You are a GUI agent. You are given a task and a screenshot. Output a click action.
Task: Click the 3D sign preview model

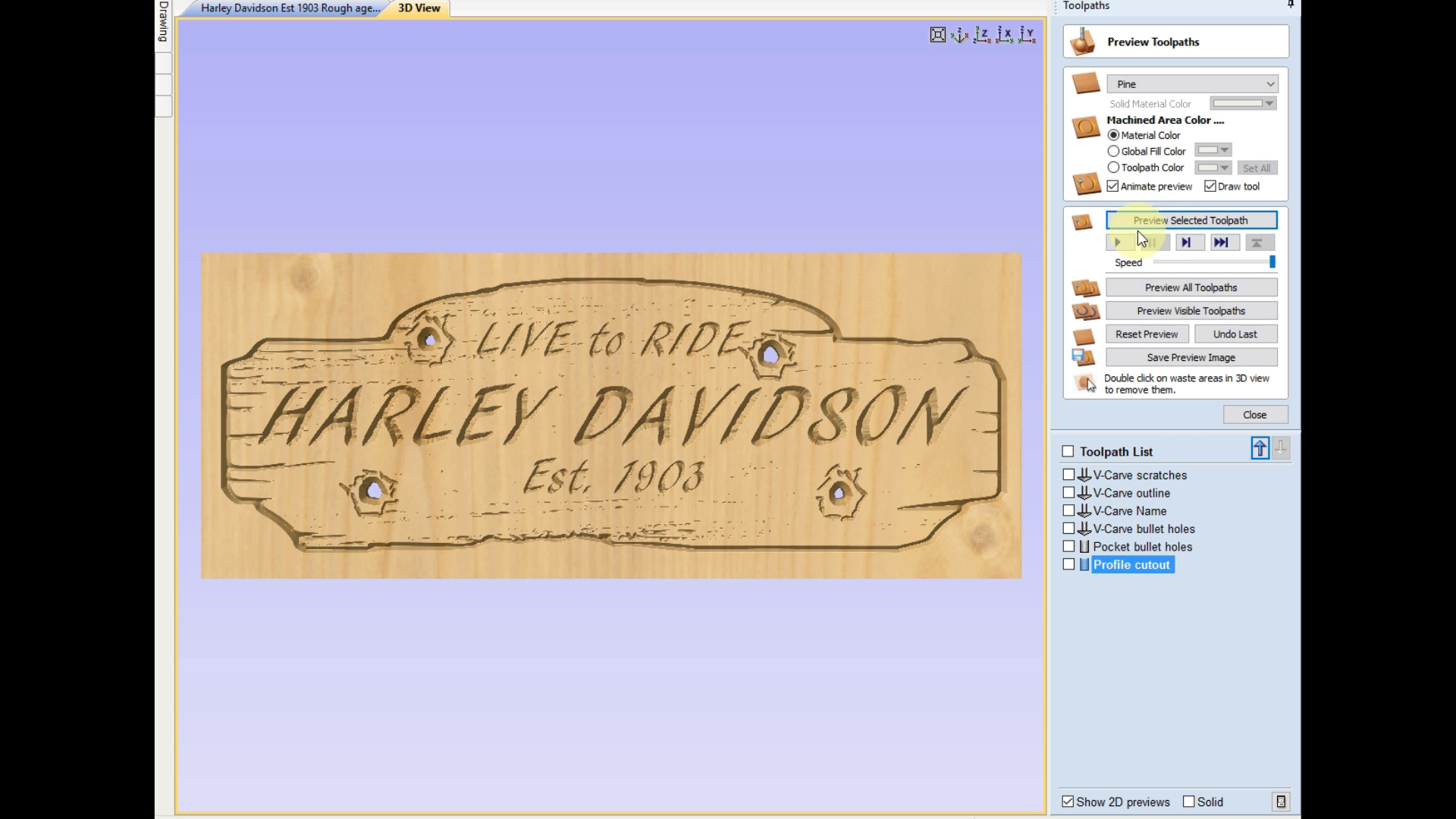(x=611, y=416)
